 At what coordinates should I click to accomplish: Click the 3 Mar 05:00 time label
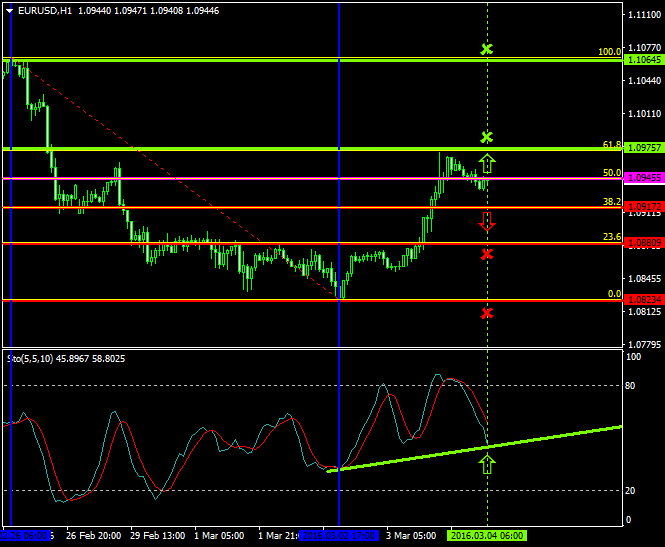coord(410,536)
